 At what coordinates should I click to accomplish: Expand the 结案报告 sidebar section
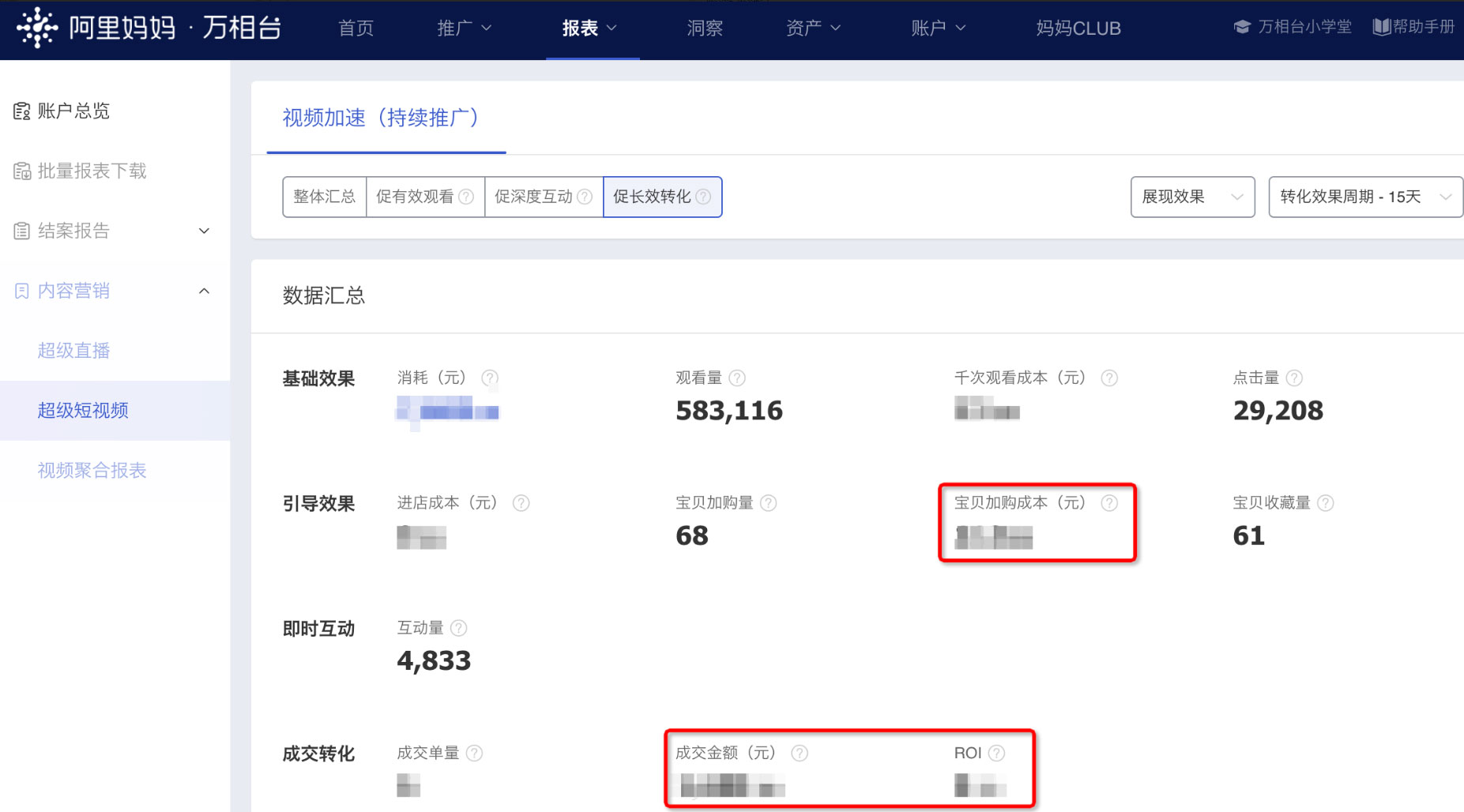[204, 231]
